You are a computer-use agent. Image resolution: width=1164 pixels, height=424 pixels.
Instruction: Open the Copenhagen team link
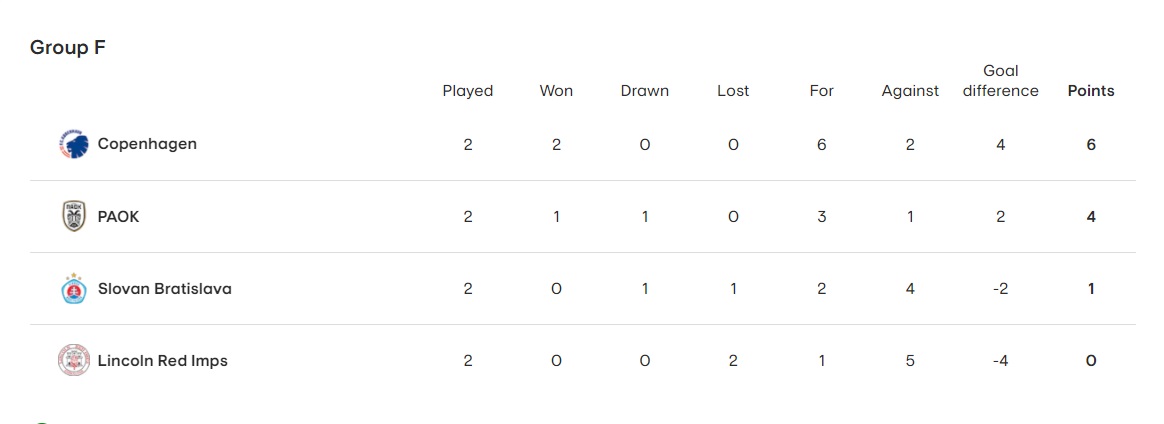tap(147, 144)
